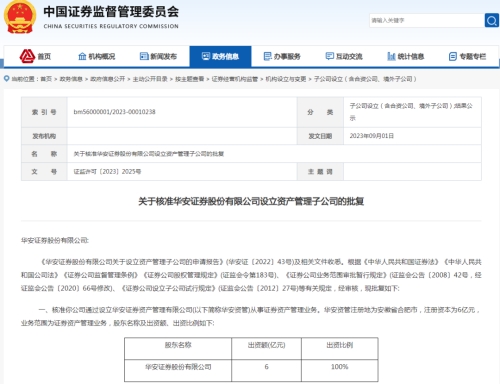Click index number bm56000001/2023-00010238
Viewport: 500px width, 384px height.
coord(114,112)
